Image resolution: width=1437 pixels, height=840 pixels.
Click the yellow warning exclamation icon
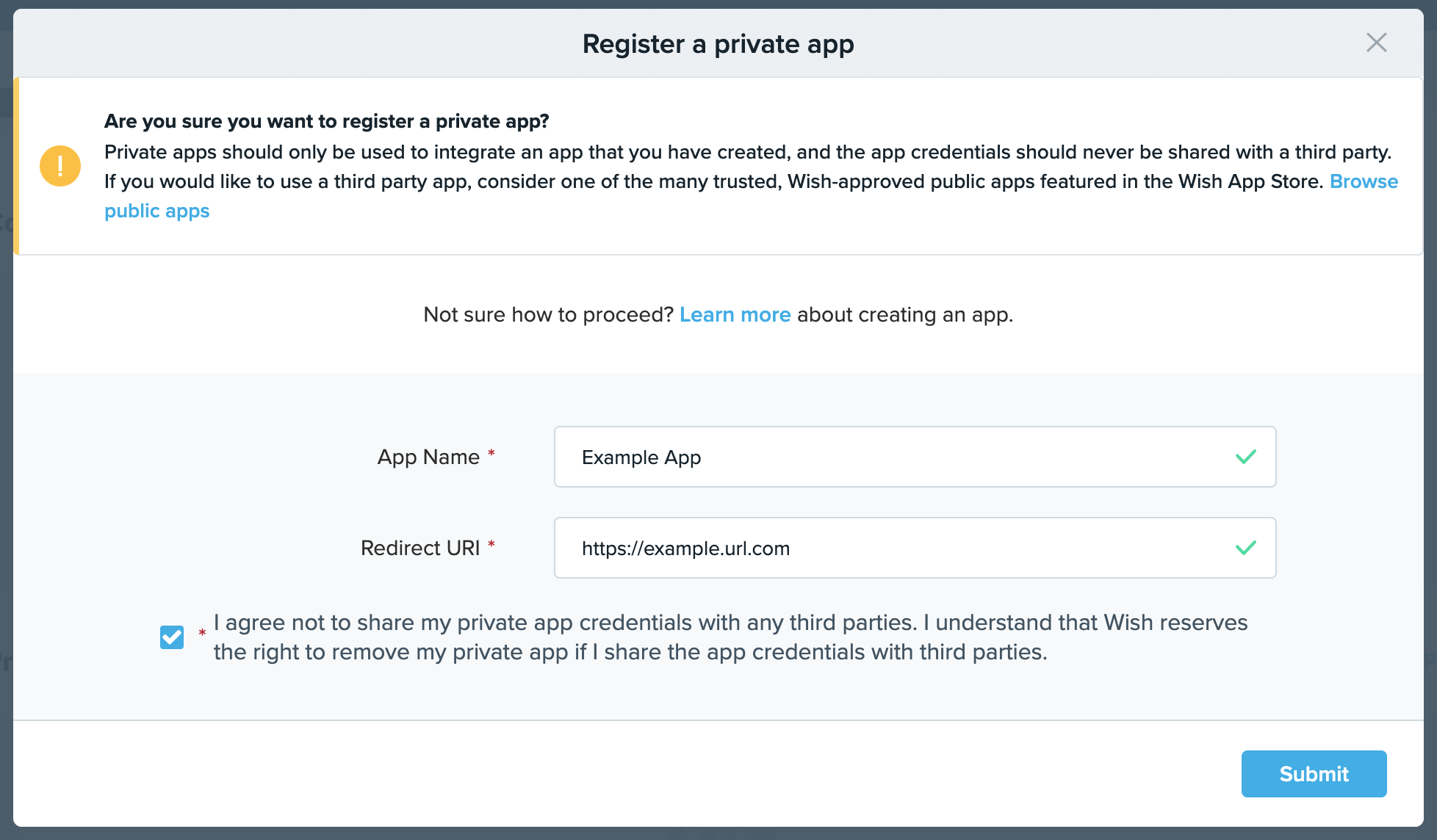click(60, 166)
